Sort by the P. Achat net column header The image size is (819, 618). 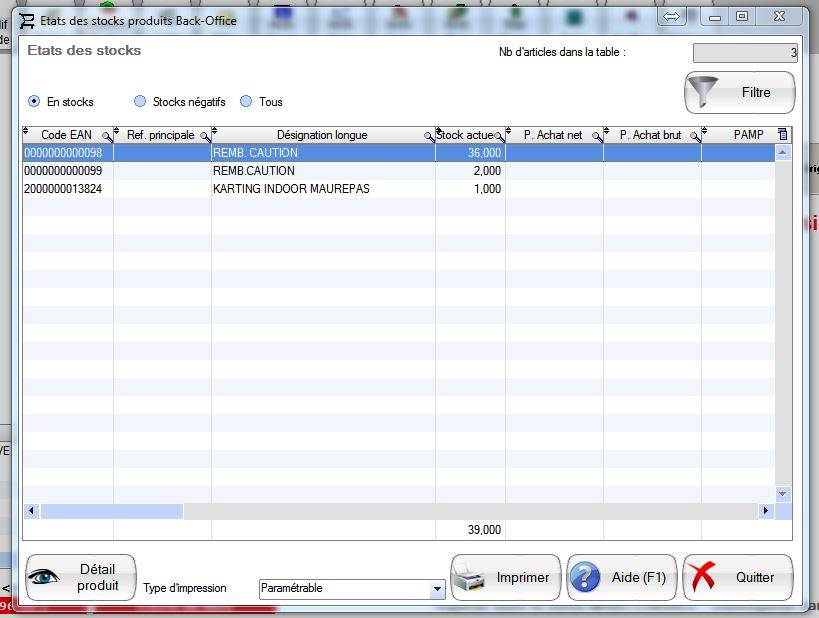tap(552, 135)
